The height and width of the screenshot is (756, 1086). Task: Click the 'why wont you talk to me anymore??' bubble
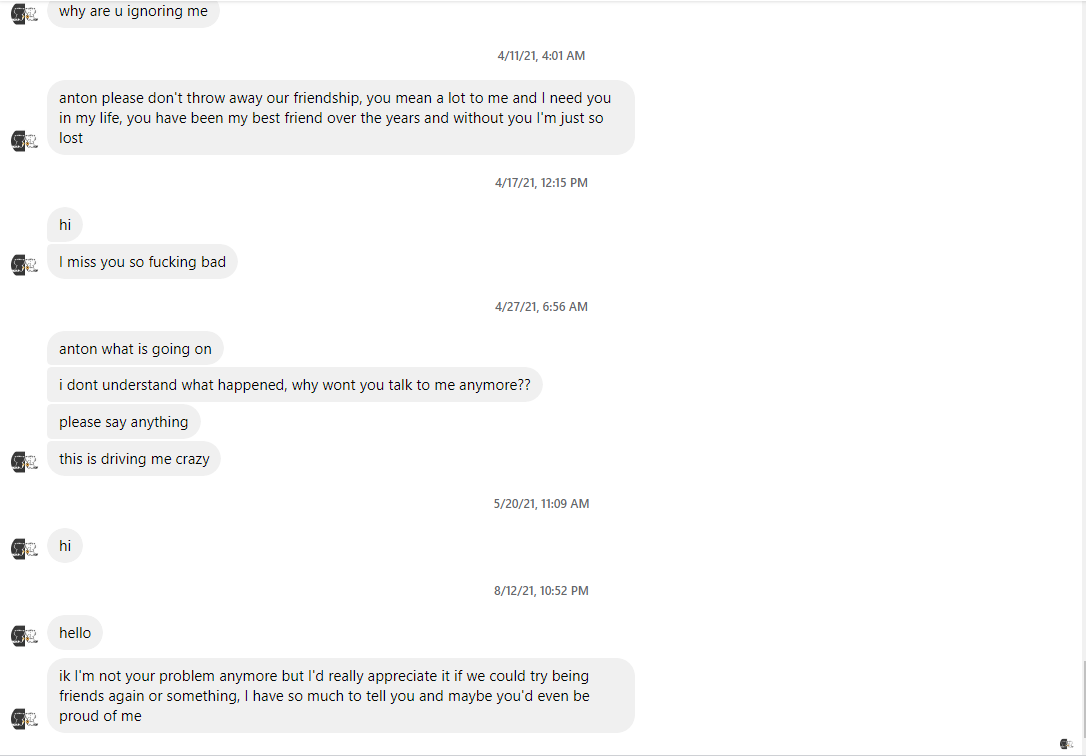[x=294, y=385]
